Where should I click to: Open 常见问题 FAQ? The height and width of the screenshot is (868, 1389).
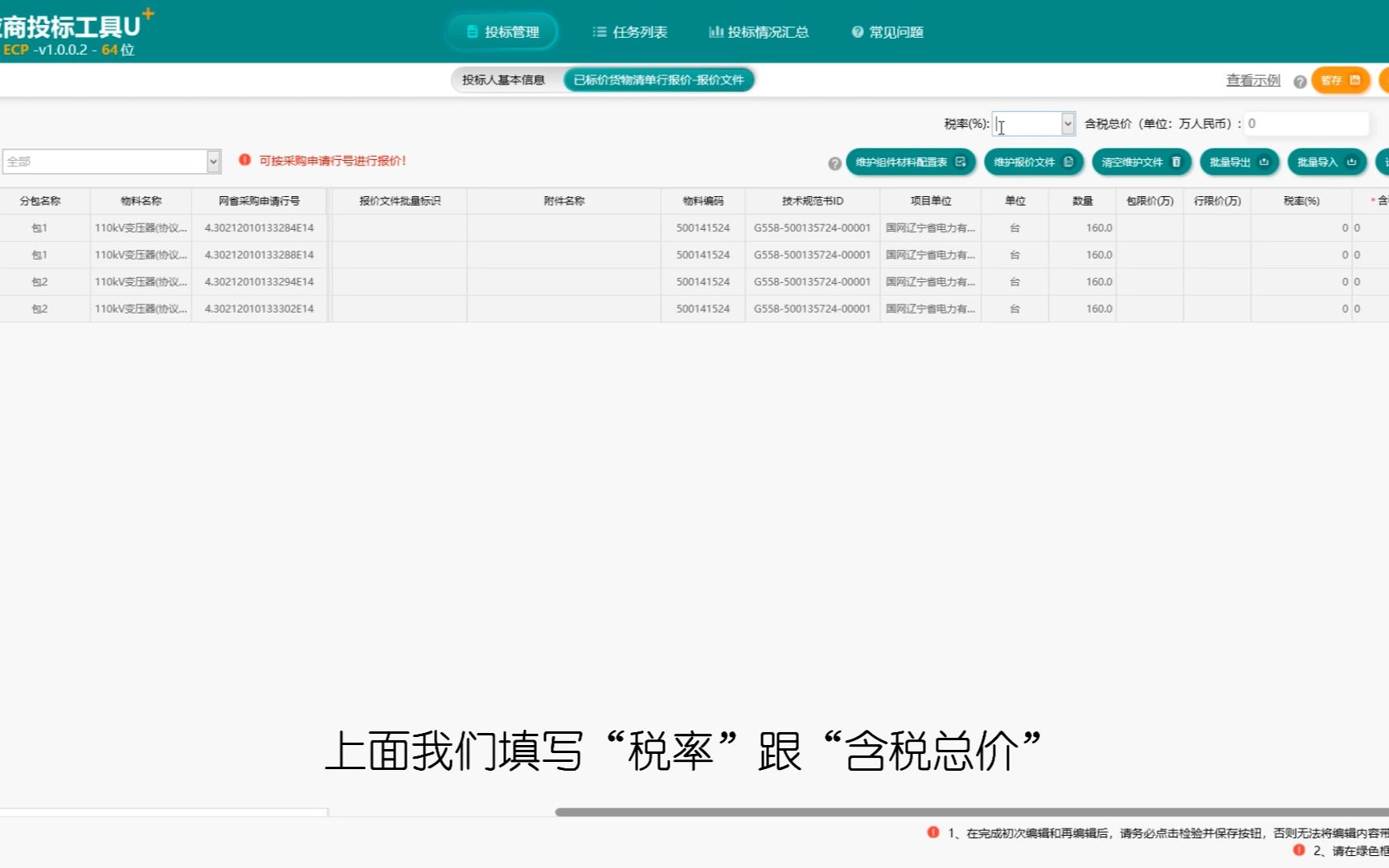pos(887,32)
